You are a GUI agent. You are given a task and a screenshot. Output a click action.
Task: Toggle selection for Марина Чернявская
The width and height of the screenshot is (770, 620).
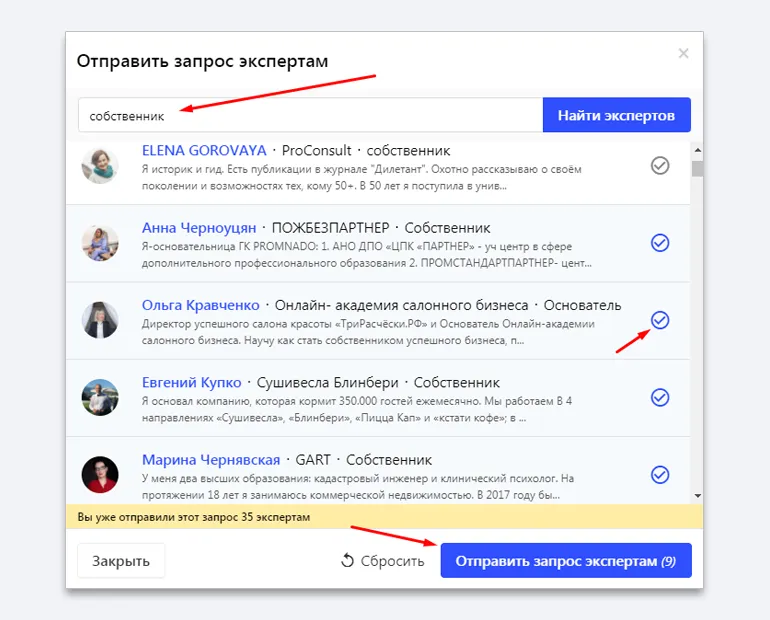(660, 474)
